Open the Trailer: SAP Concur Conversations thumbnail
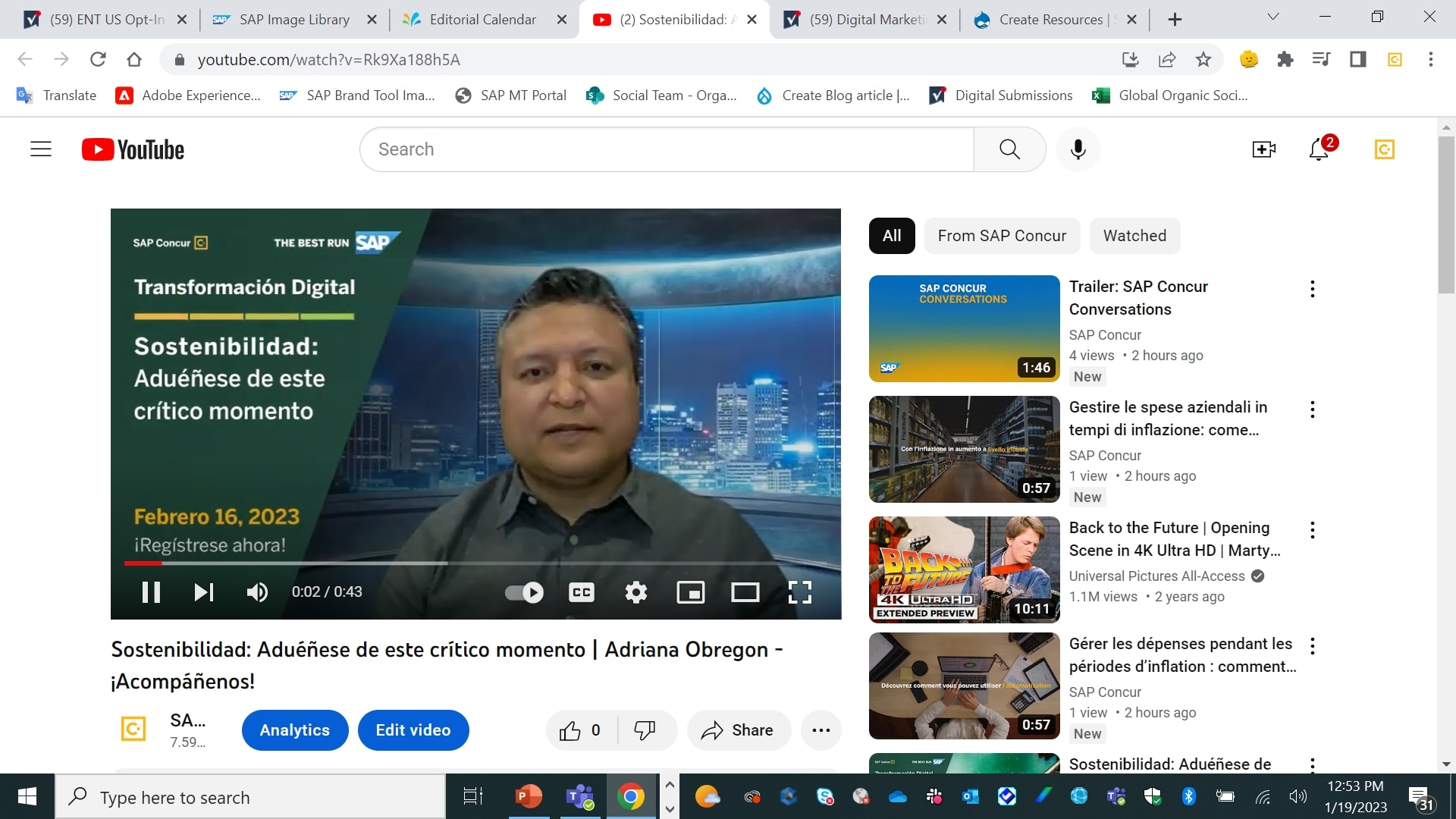The width and height of the screenshot is (1456, 819). (x=964, y=328)
